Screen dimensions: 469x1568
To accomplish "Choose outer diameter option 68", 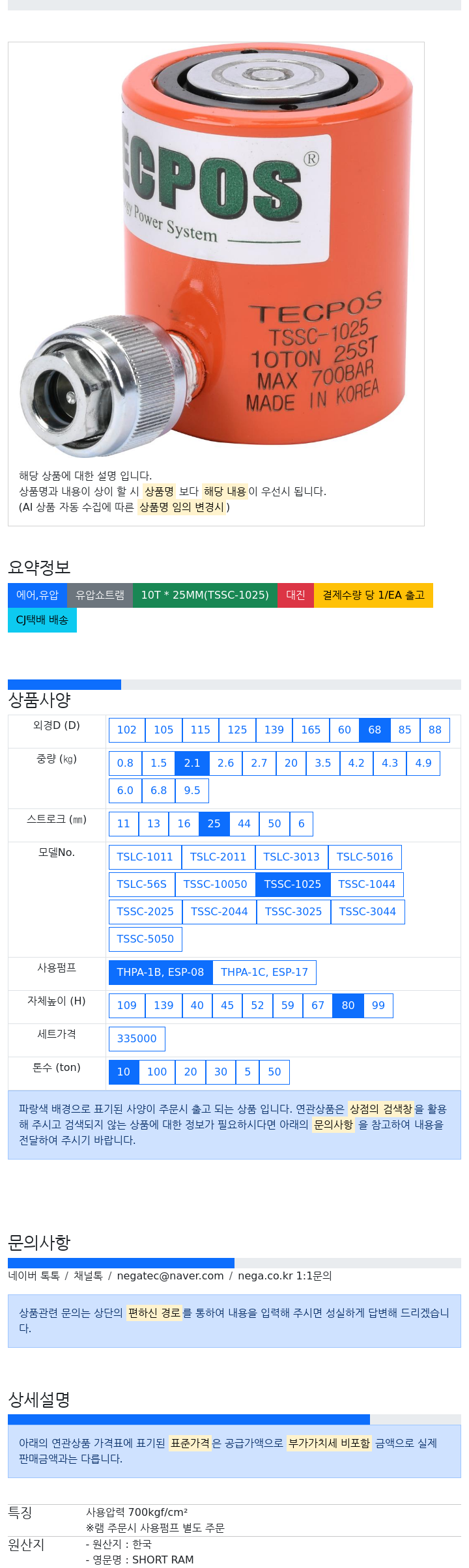I will point(375,730).
